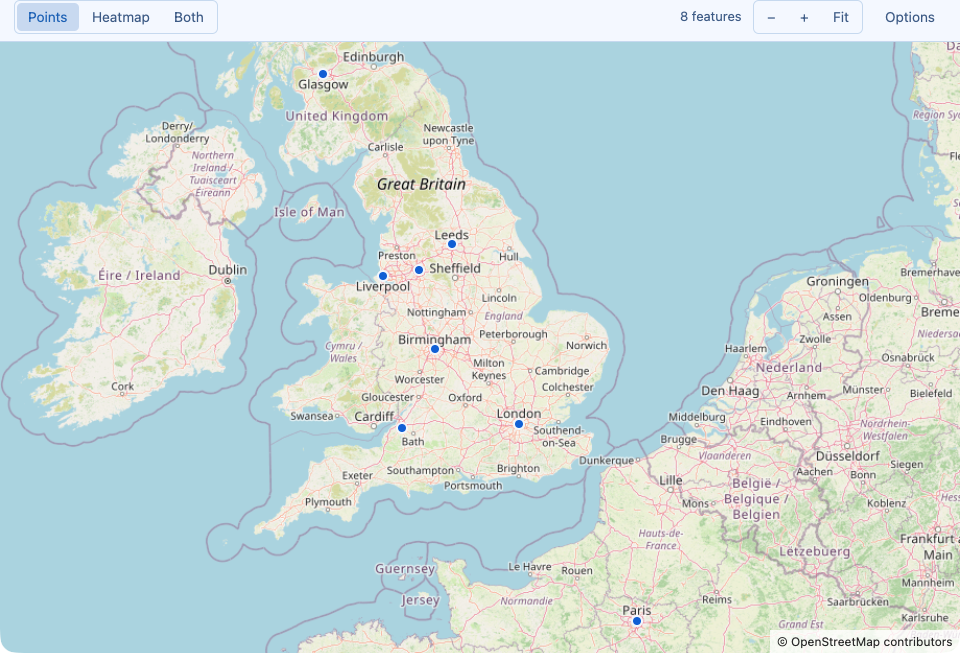Click the Éire / Ireland label
Image resolution: width=960 pixels, height=653 pixels.
[x=139, y=275]
